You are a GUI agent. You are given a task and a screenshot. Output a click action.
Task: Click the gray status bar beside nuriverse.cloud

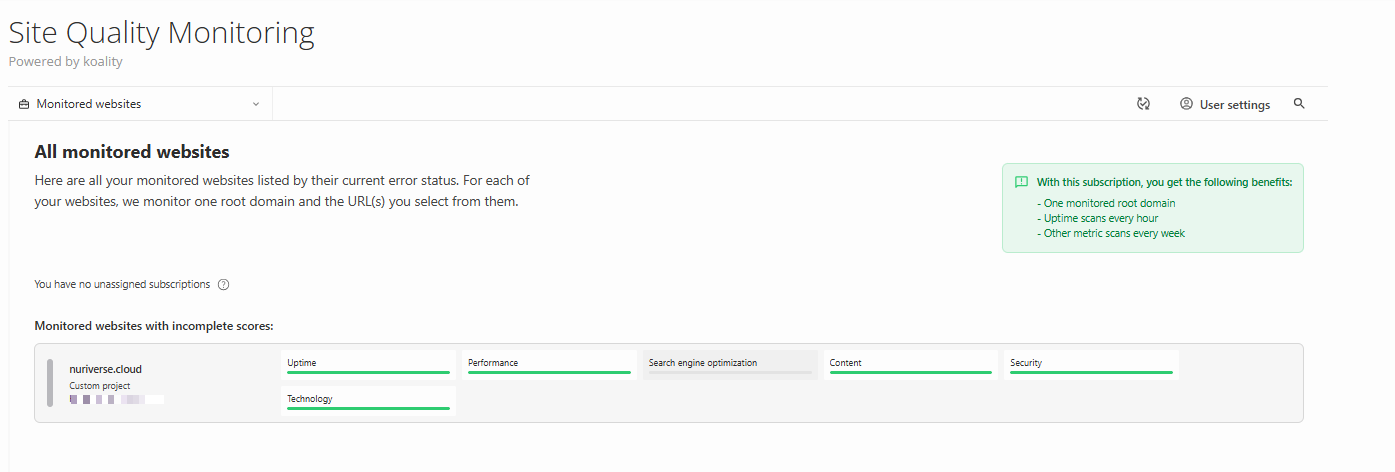point(50,383)
